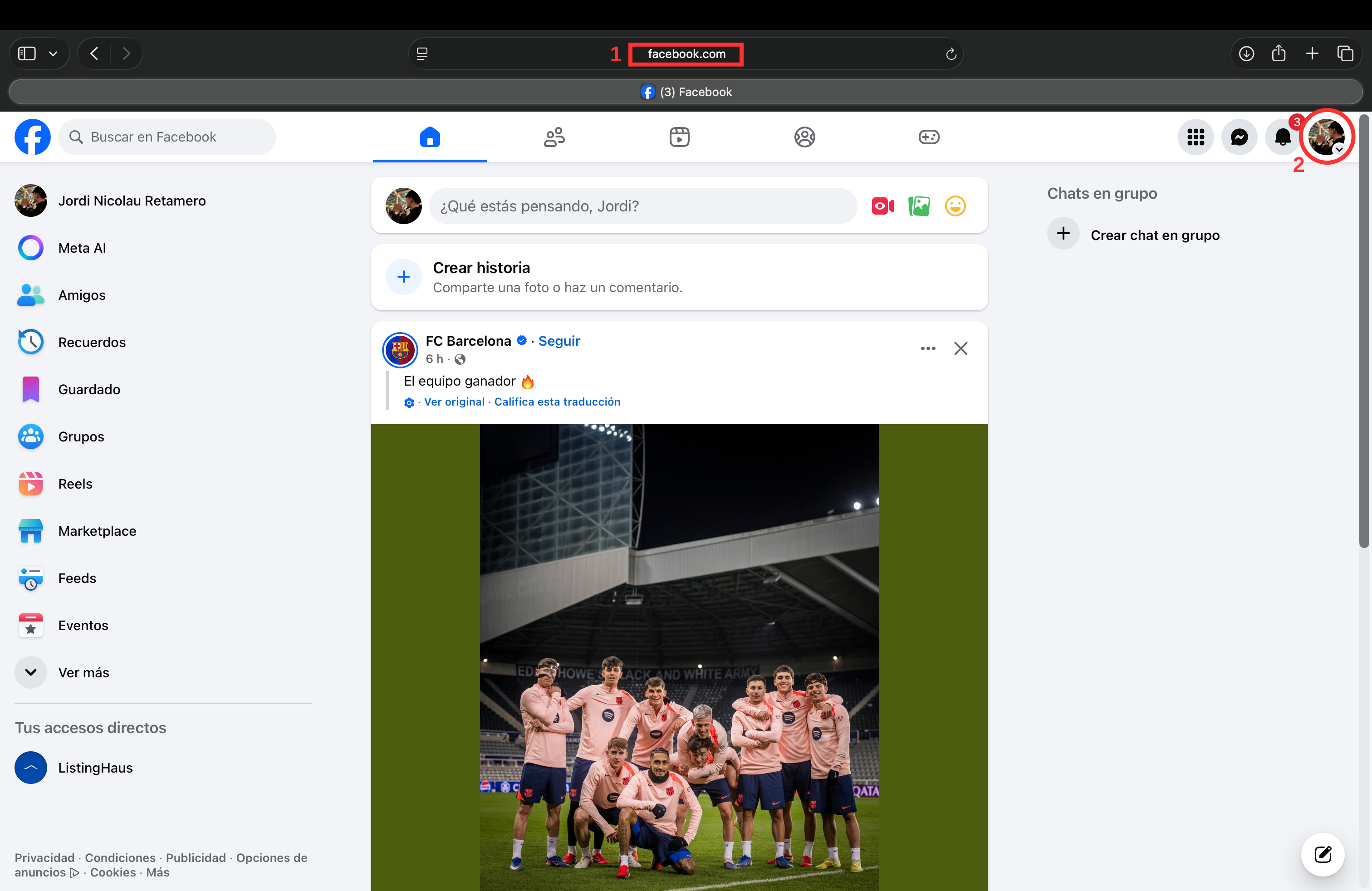Expand "Ver más" in the sidebar
The height and width of the screenshot is (891, 1372).
(83, 673)
